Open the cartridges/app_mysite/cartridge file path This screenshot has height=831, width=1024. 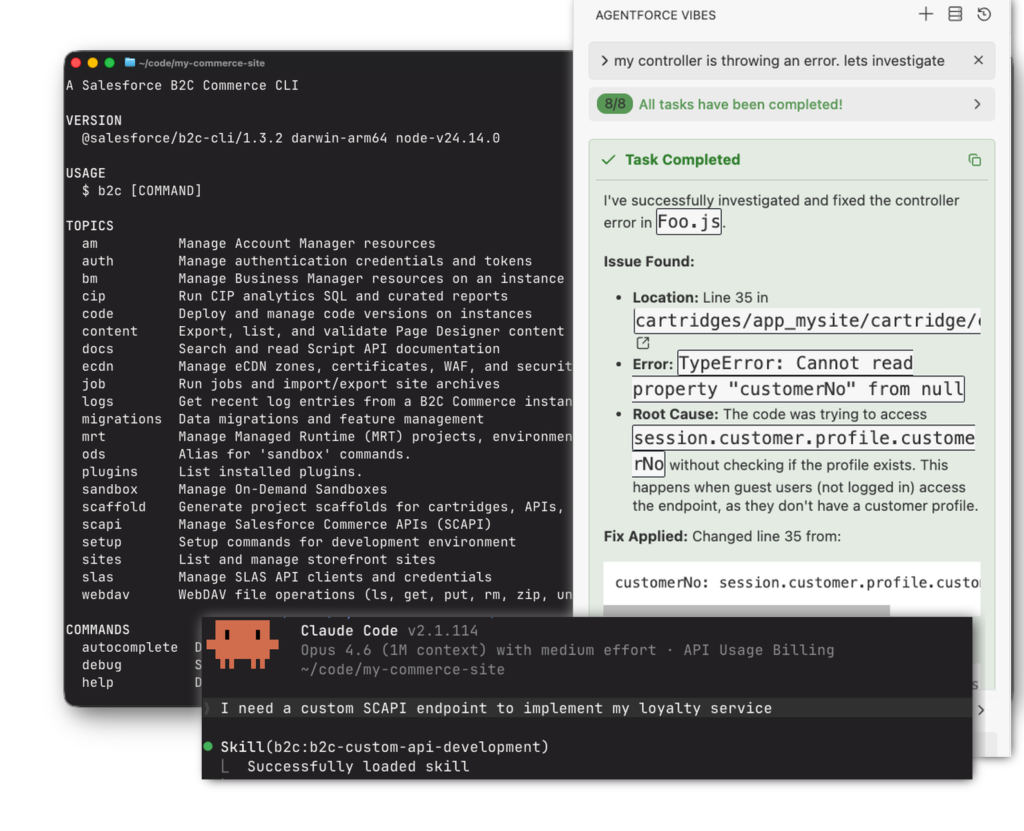point(807,321)
